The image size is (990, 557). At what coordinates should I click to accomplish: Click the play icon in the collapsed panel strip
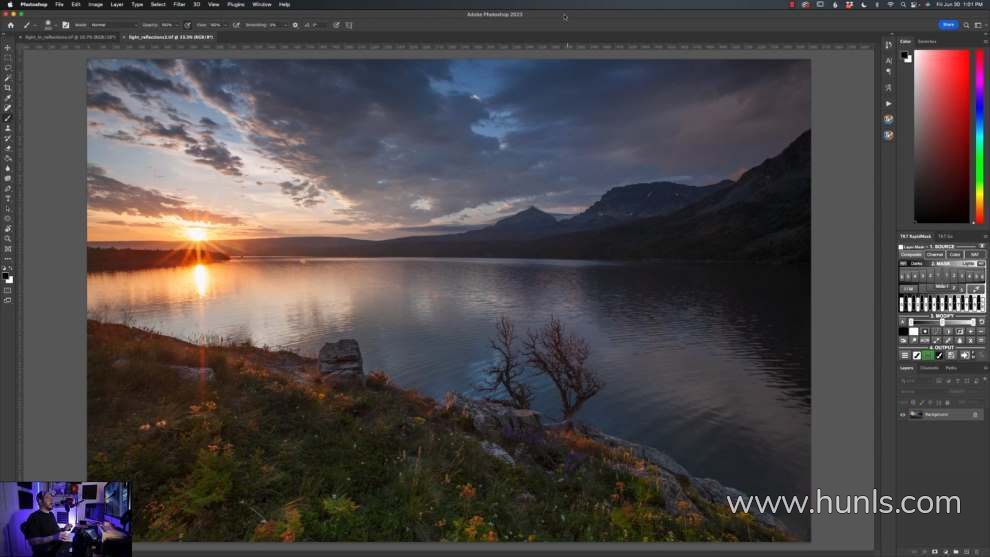[x=888, y=104]
